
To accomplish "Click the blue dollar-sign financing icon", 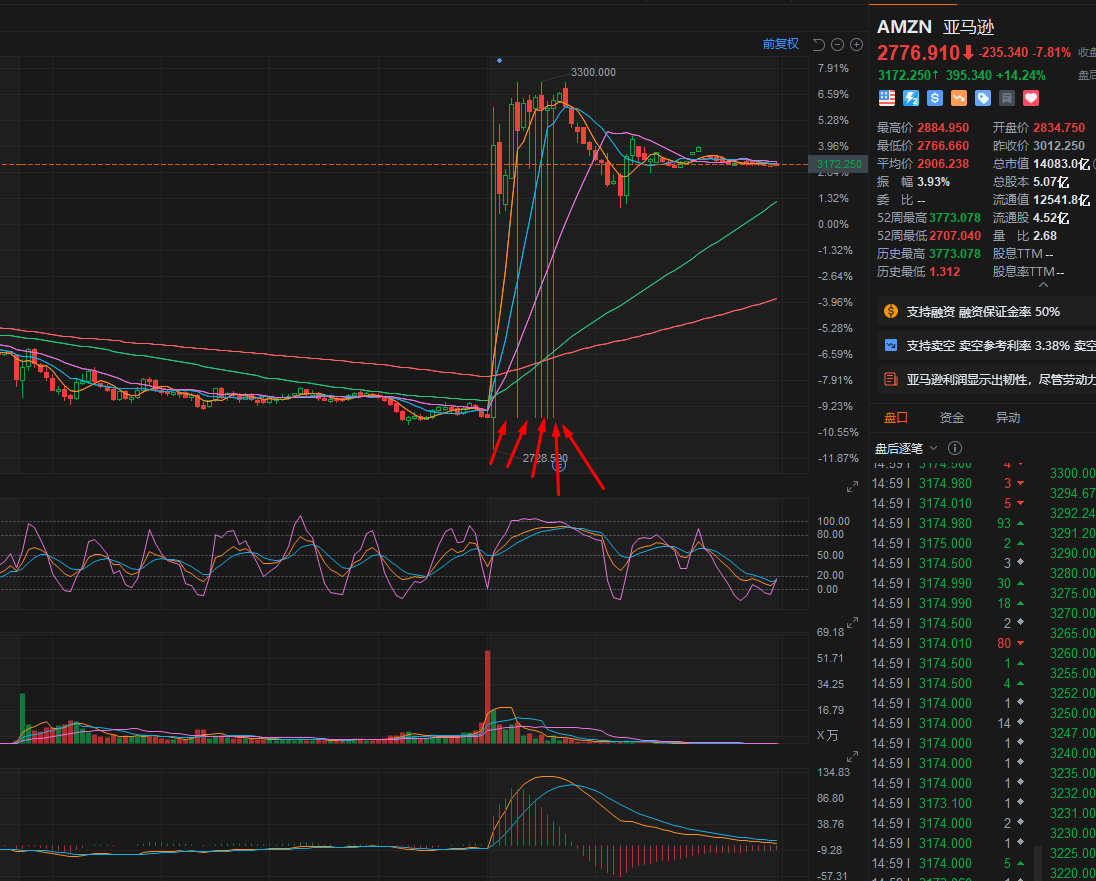I will coord(934,97).
